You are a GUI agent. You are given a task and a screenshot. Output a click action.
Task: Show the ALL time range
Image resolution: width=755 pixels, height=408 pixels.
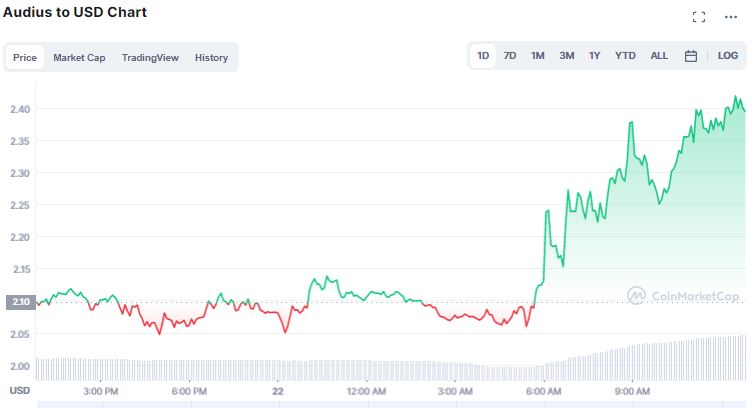click(x=659, y=55)
